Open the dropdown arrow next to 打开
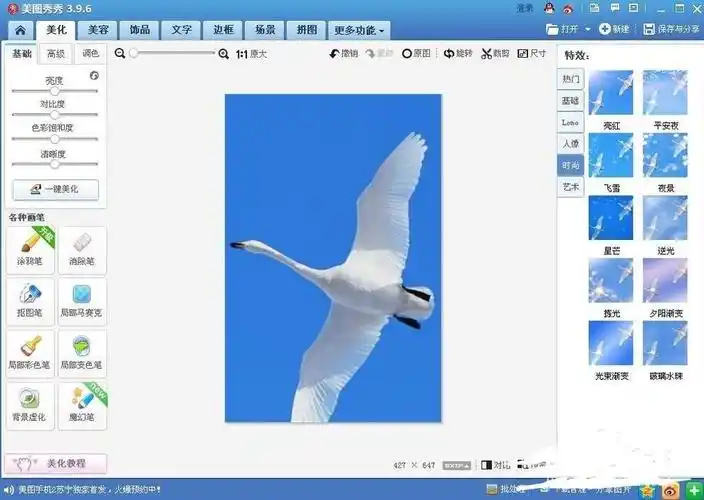The height and width of the screenshot is (500, 704). point(588,30)
